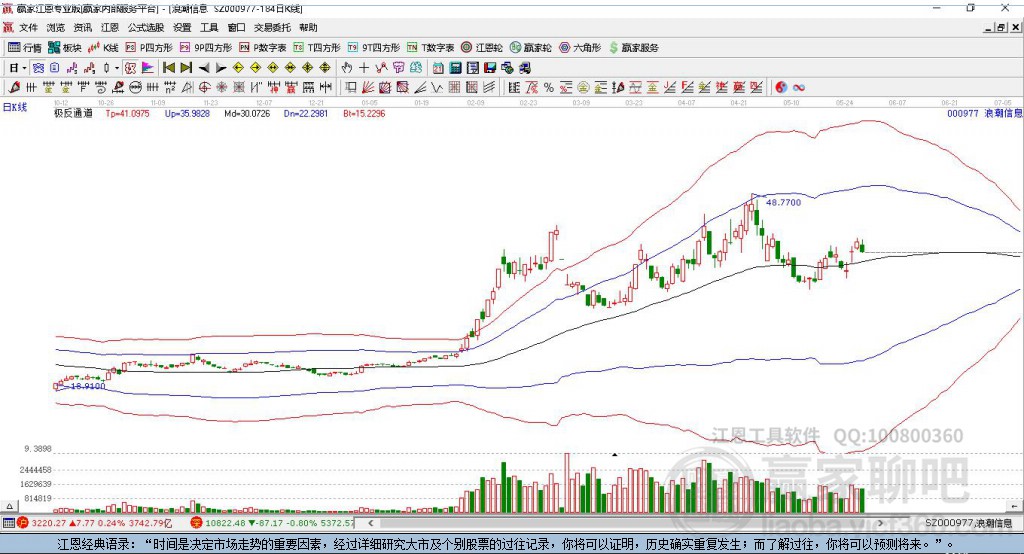Viewport: 1024px width, 554px height.
Task: Open the calendar icon
Action: click(438, 68)
